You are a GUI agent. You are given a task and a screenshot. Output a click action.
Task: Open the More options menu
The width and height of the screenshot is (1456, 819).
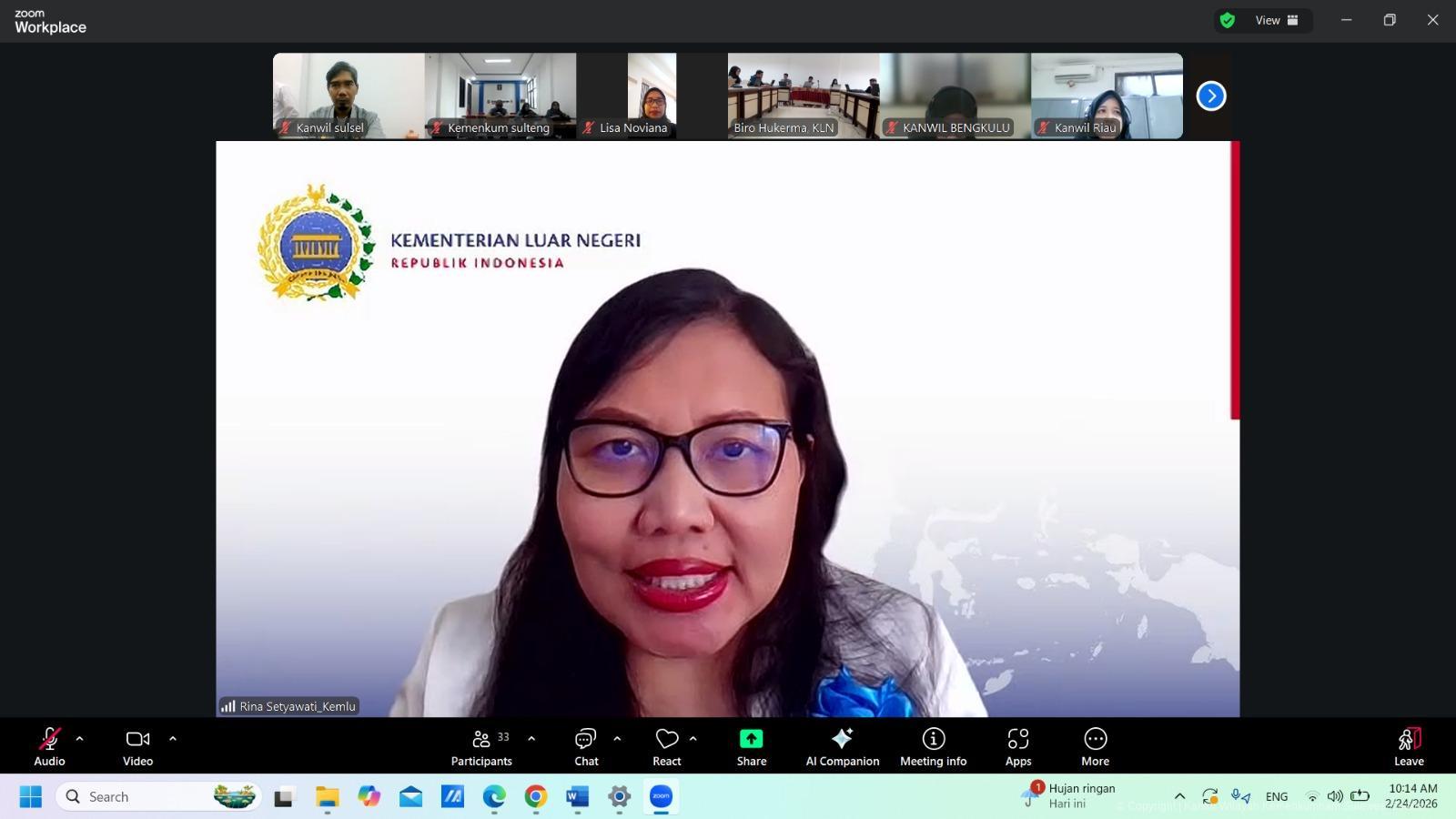[x=1095, y=747]
